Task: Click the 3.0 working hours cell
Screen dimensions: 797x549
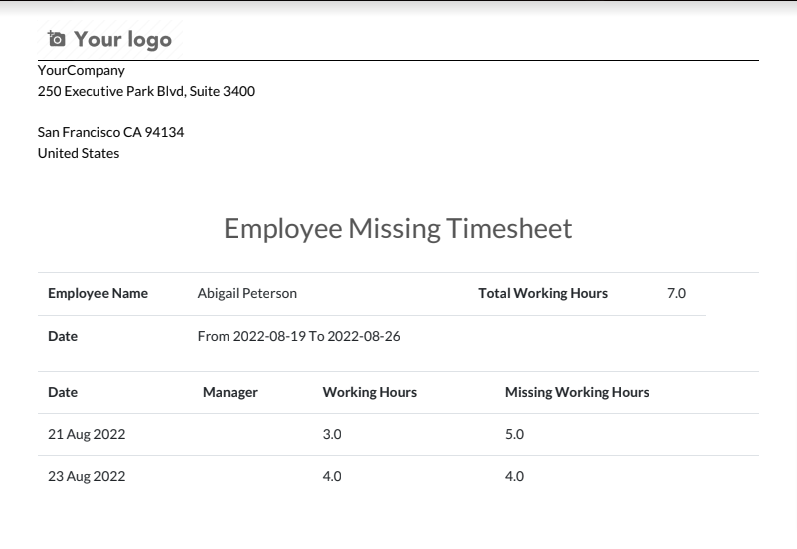Action: point(332,434)
